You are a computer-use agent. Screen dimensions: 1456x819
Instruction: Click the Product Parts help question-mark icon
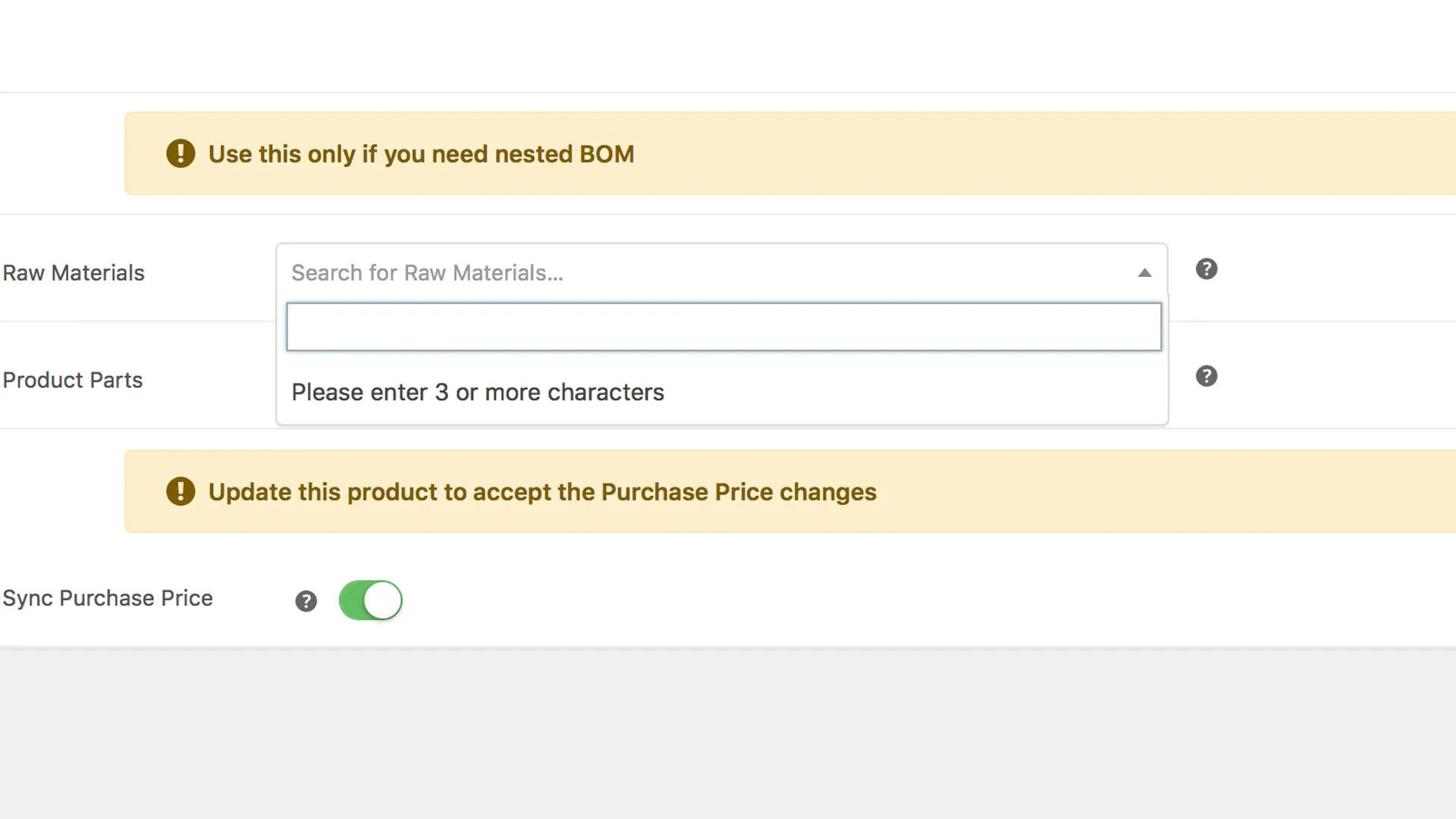[x=1206, y=376]
